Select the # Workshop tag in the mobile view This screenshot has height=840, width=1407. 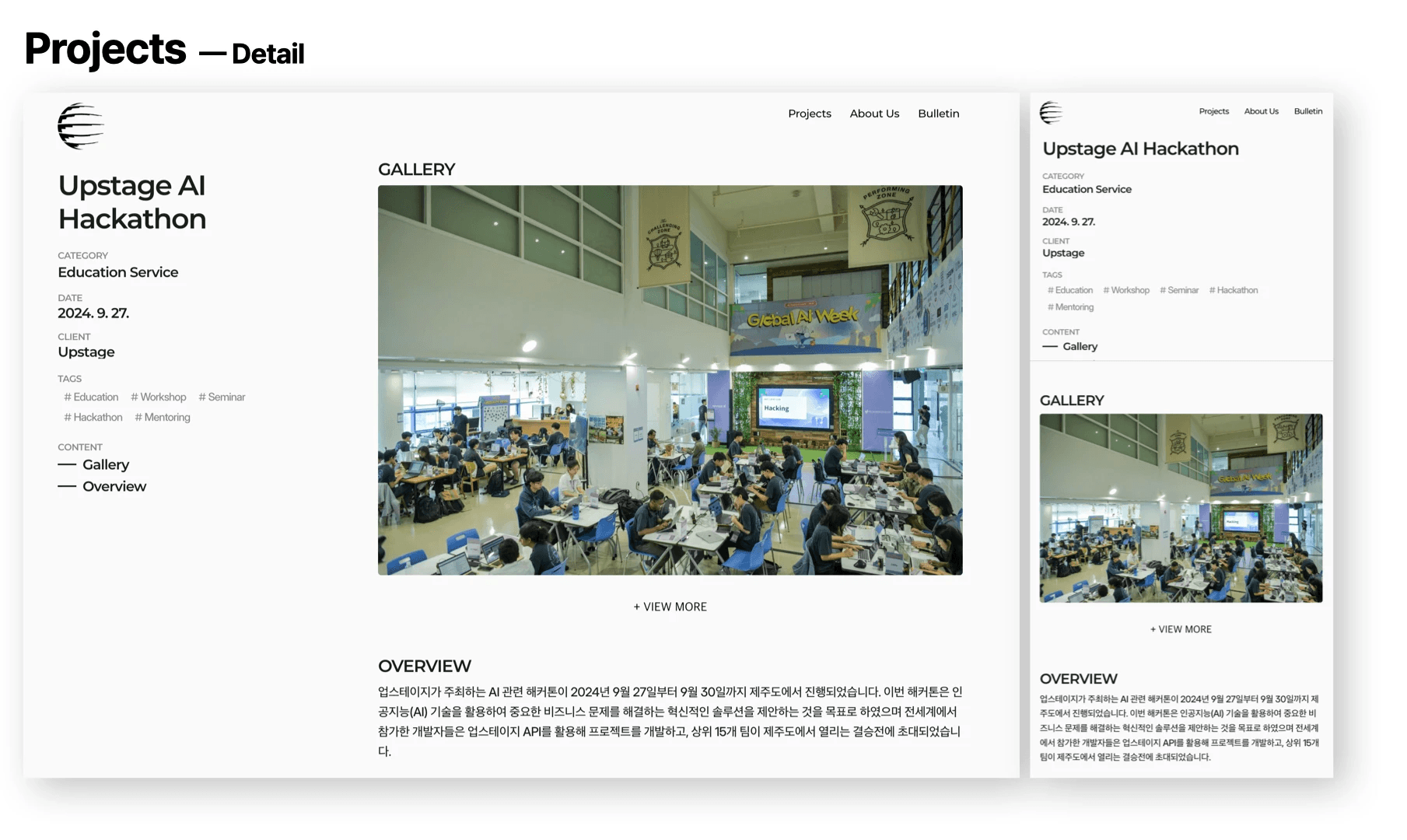point(1126,290)
